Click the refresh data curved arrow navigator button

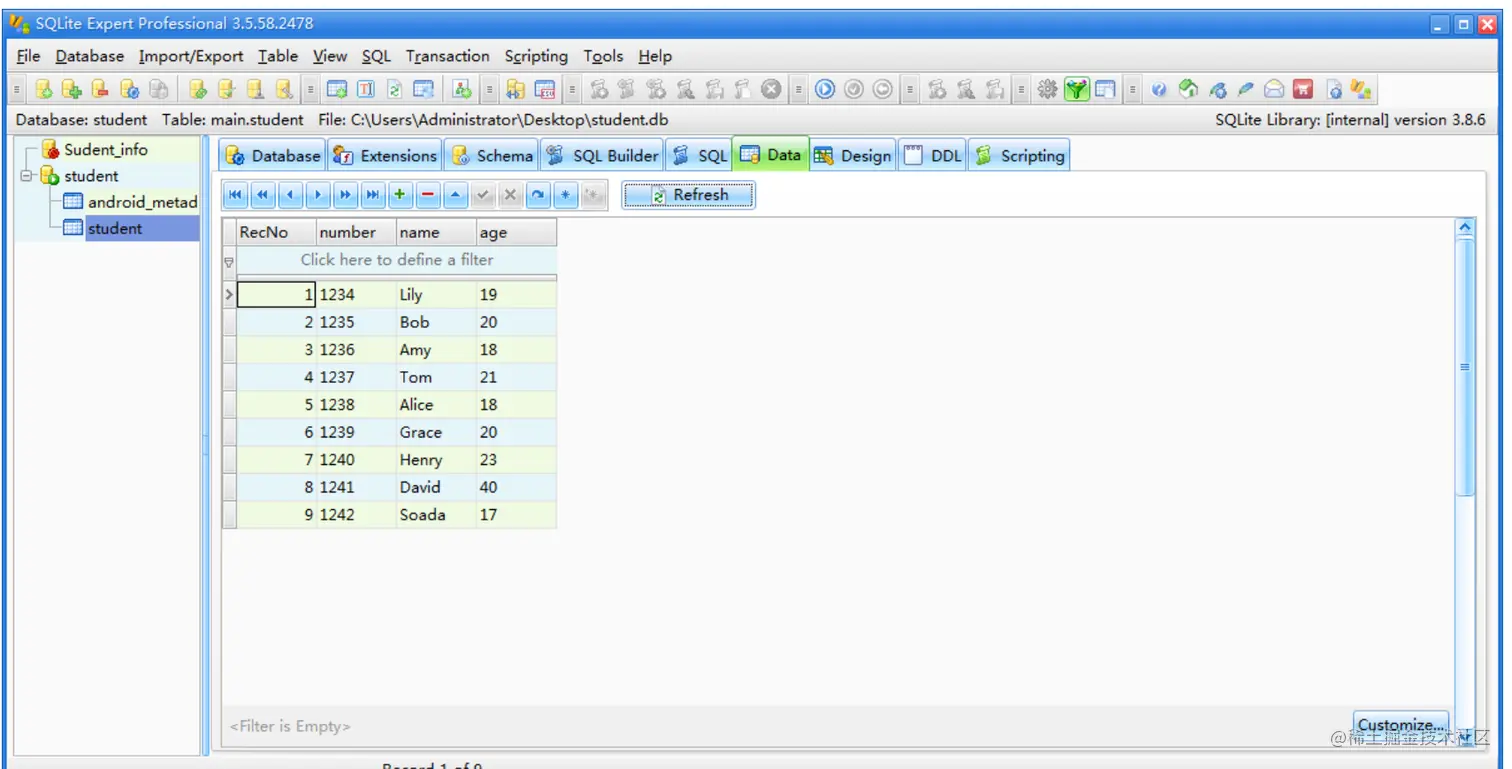(x=538, y=195)
